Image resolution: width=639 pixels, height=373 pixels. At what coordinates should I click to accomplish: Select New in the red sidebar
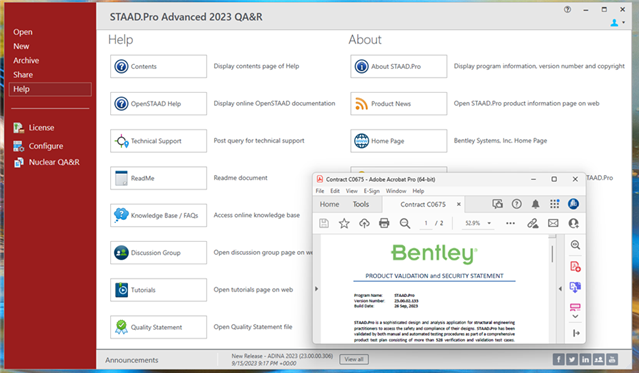click(21, 46)
